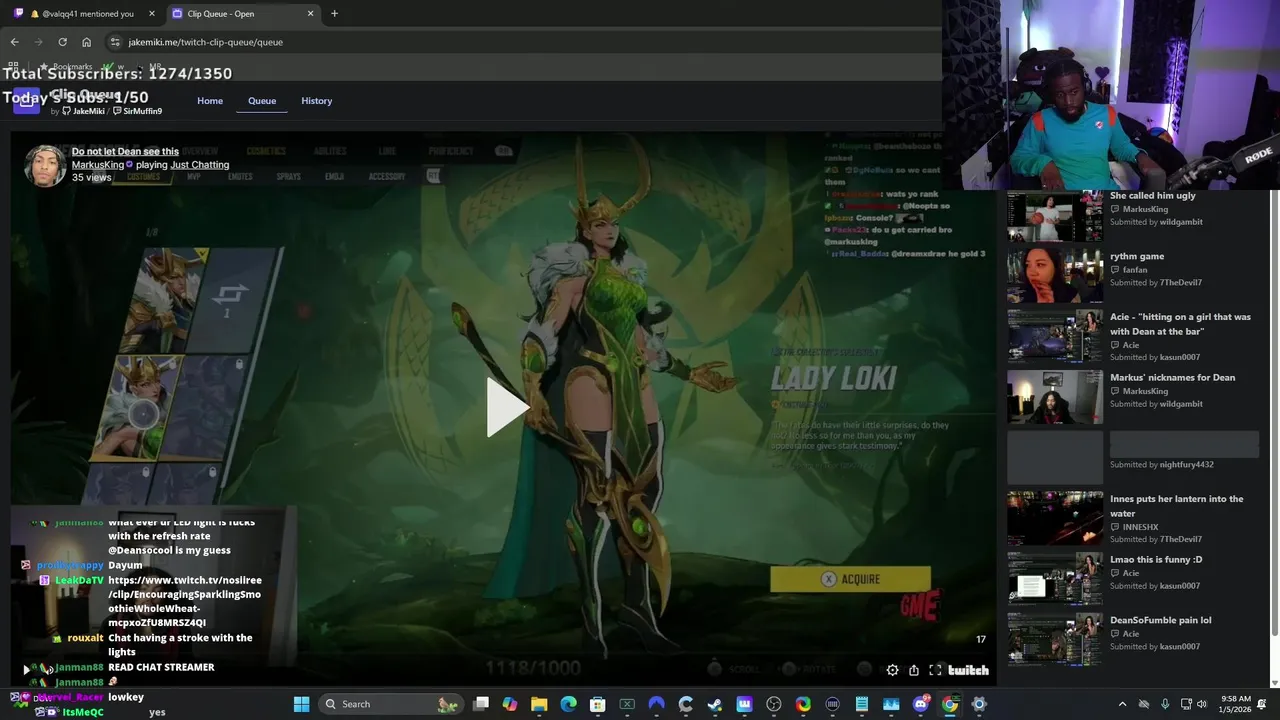Launch Copilot from the taskbar

click(510, 704)
